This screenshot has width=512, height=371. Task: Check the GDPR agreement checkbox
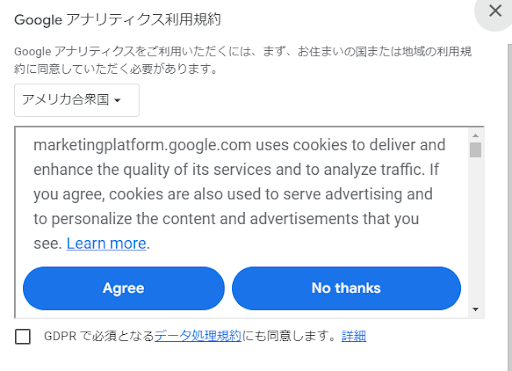click(x=23, y=336)
